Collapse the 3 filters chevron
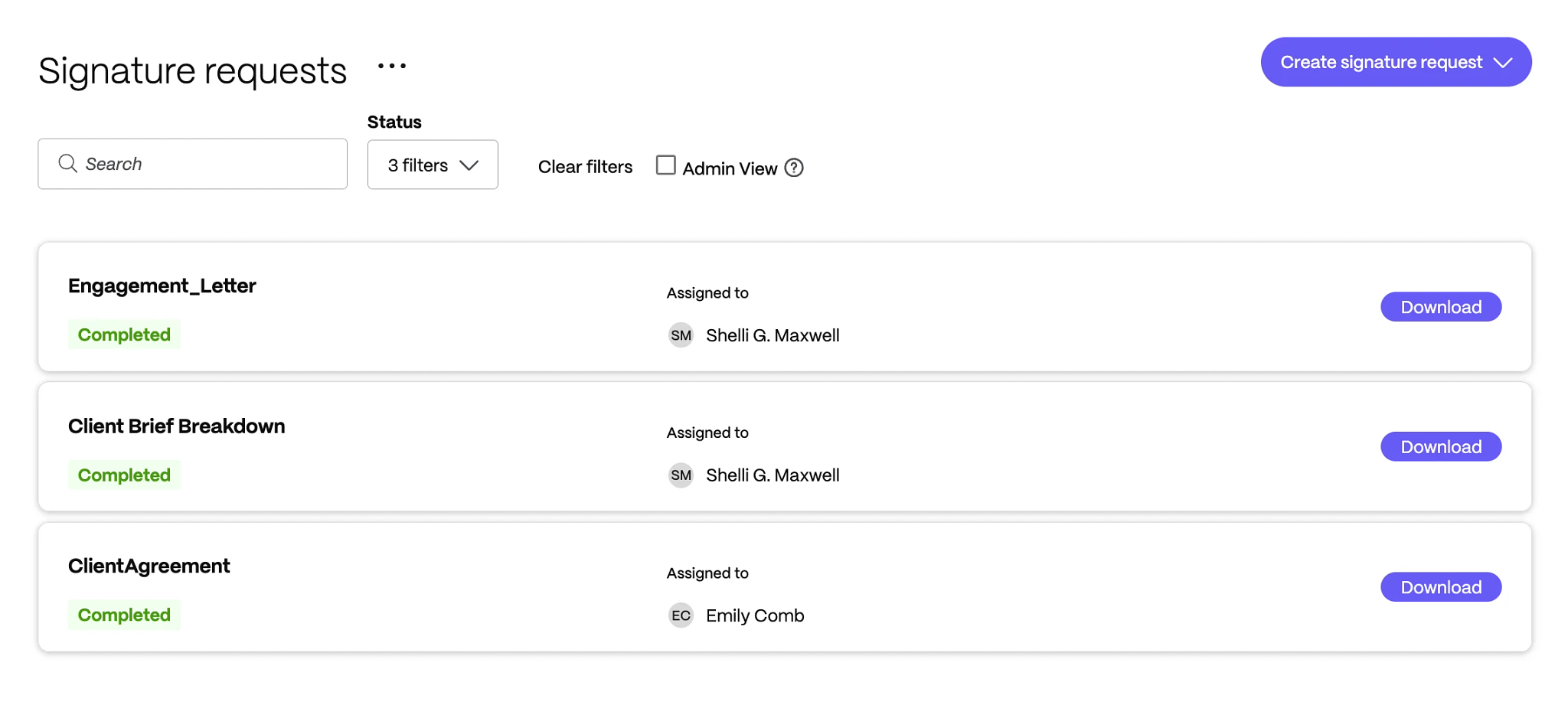Image resolution: width=1568 pixels, height=705 pixels. coord(470,165)
